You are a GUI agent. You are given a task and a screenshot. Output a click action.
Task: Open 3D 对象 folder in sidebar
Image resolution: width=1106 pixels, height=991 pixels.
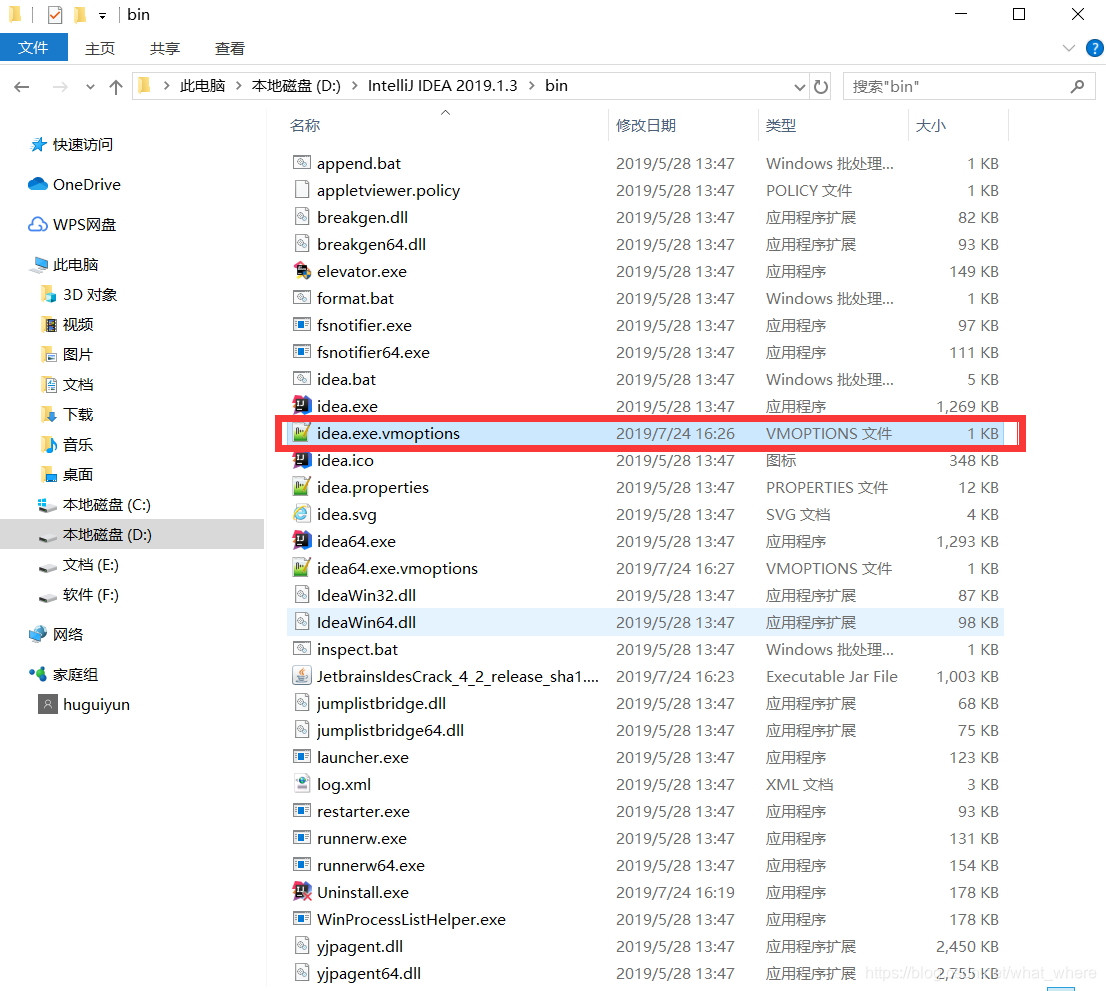(90, 295)
